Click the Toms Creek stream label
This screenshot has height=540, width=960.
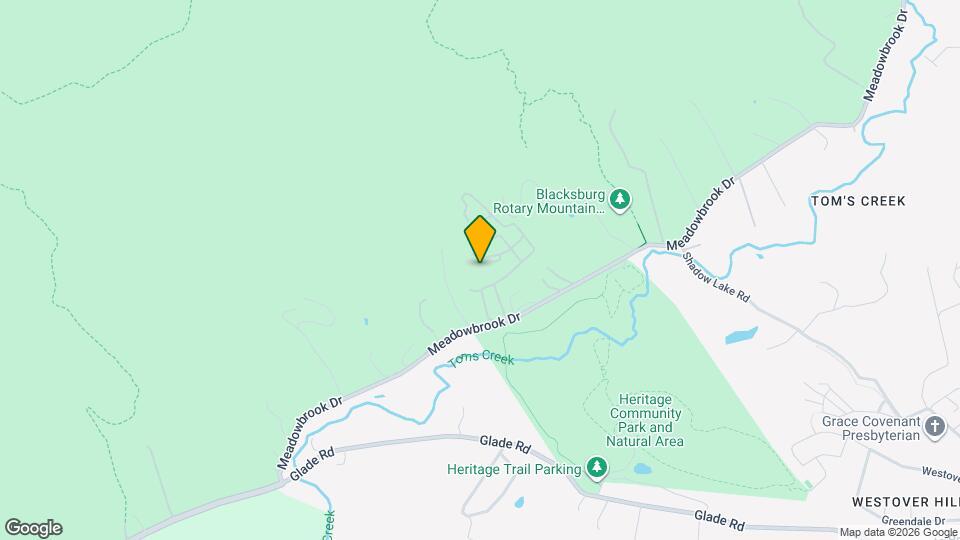(481, 358)
